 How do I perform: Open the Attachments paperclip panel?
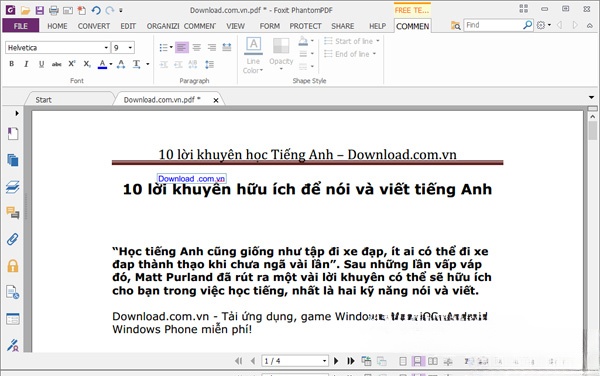click(13, 239)
